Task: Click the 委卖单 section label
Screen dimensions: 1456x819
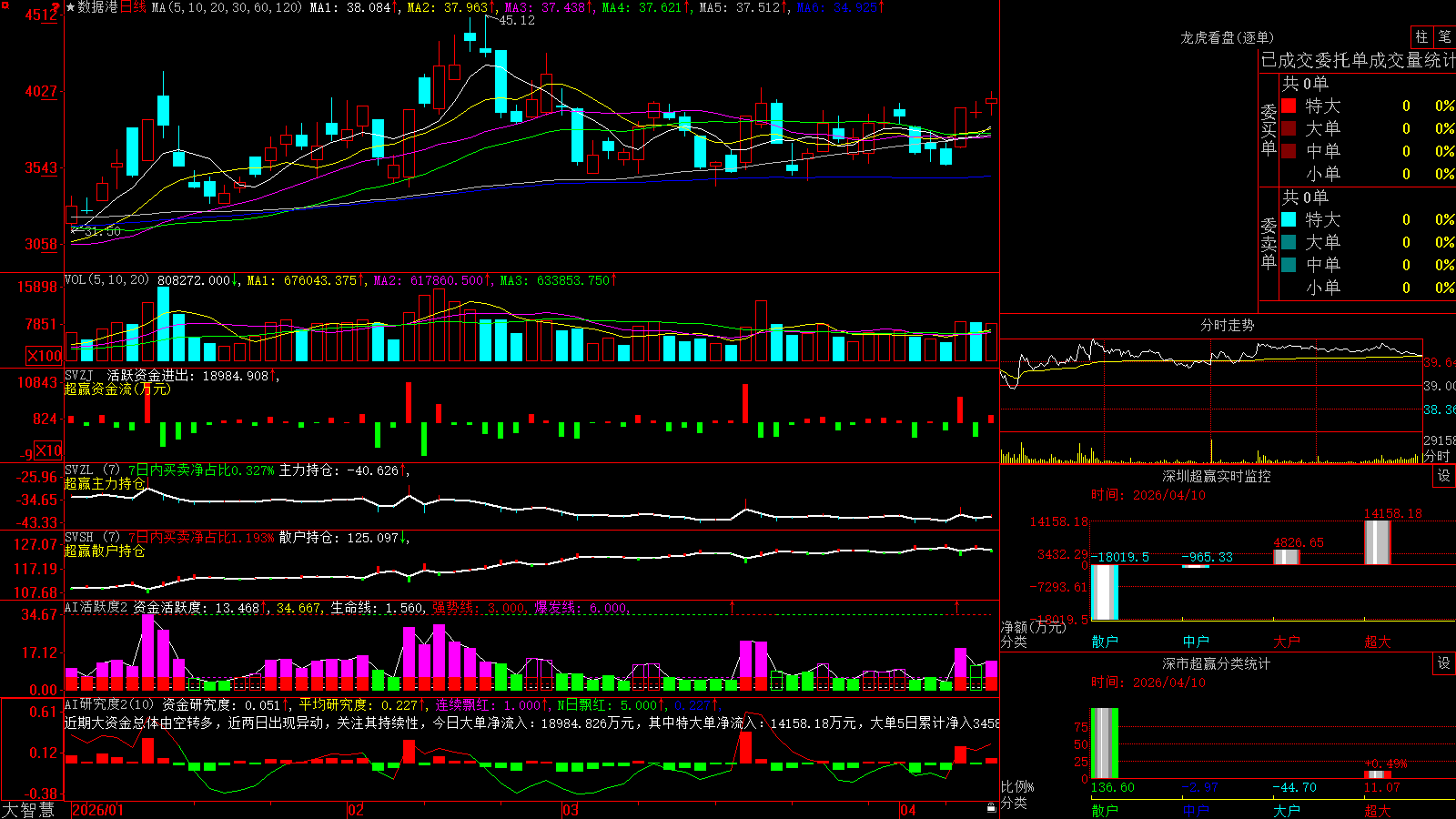Action: click(x=1269, y=243)
